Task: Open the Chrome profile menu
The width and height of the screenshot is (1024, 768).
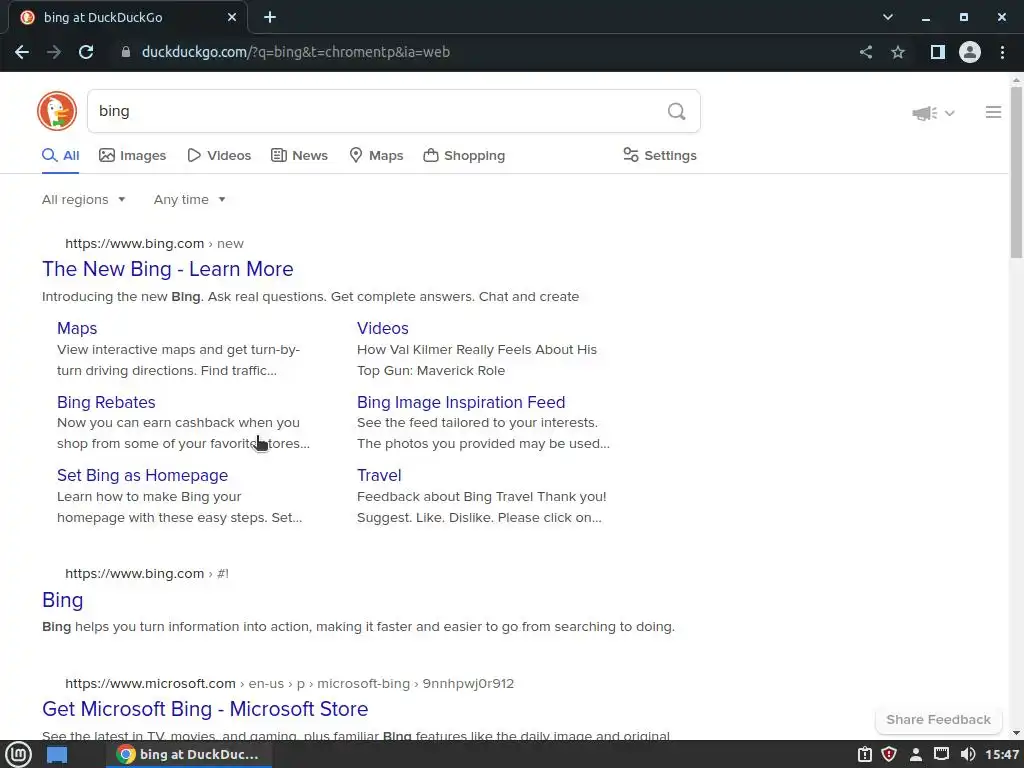Action: 970,52
